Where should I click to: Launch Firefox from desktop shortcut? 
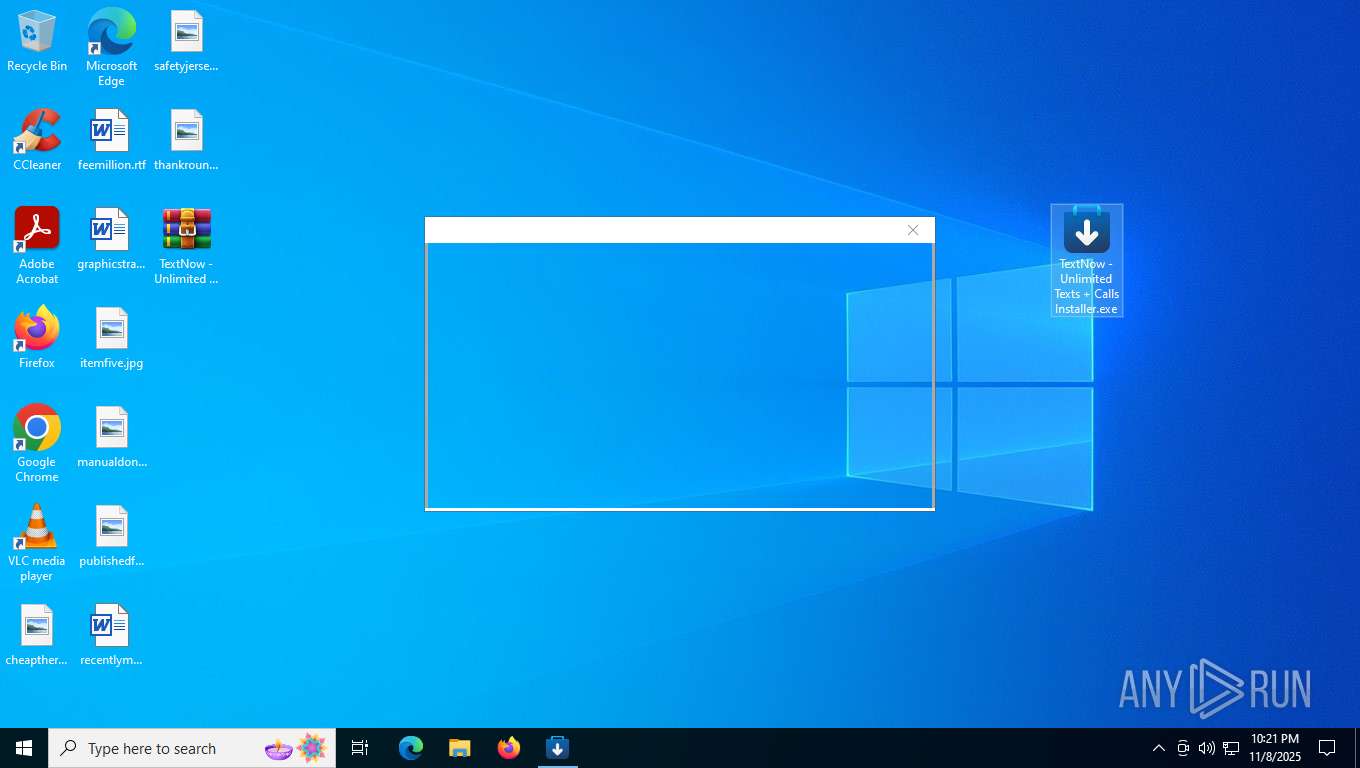37,338
